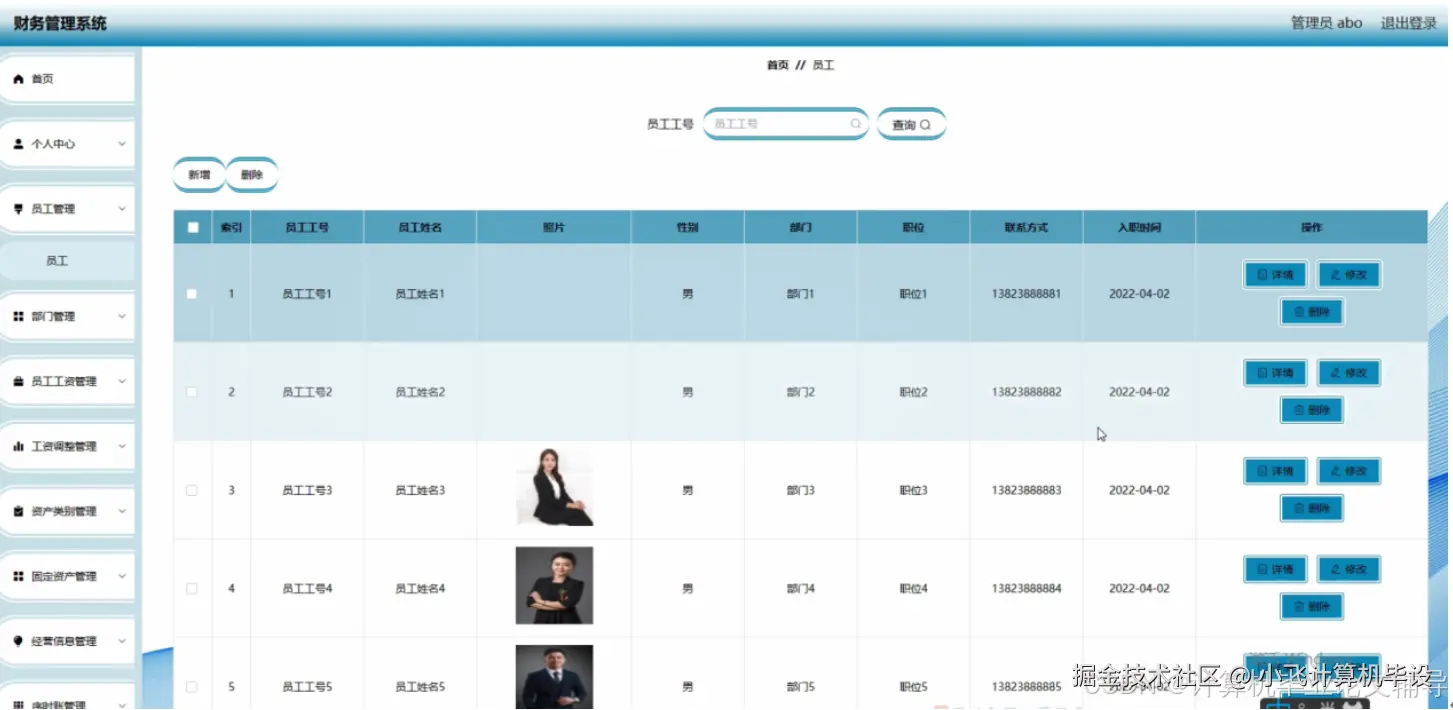Check the row checkbox for 员工工号2
Viewport: 1453px width, 710px height.
pos(192,392)
